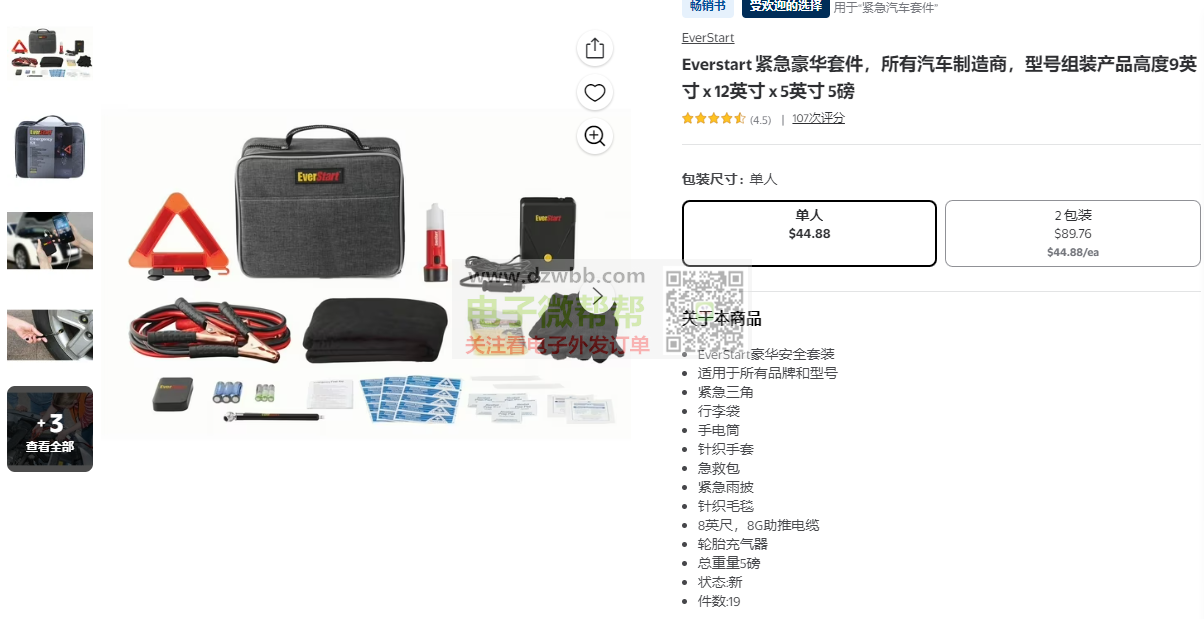Open +3 查看全部 image gallery

coord(50,429)
